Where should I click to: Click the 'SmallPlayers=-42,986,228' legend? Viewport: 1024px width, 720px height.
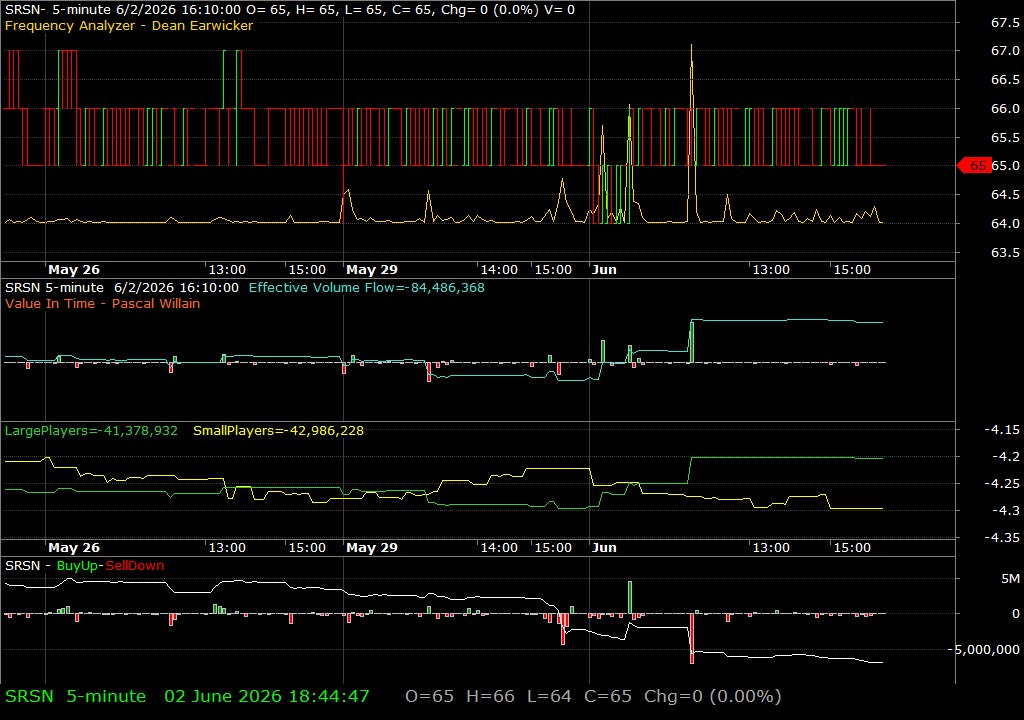click(x=278, y=431)
